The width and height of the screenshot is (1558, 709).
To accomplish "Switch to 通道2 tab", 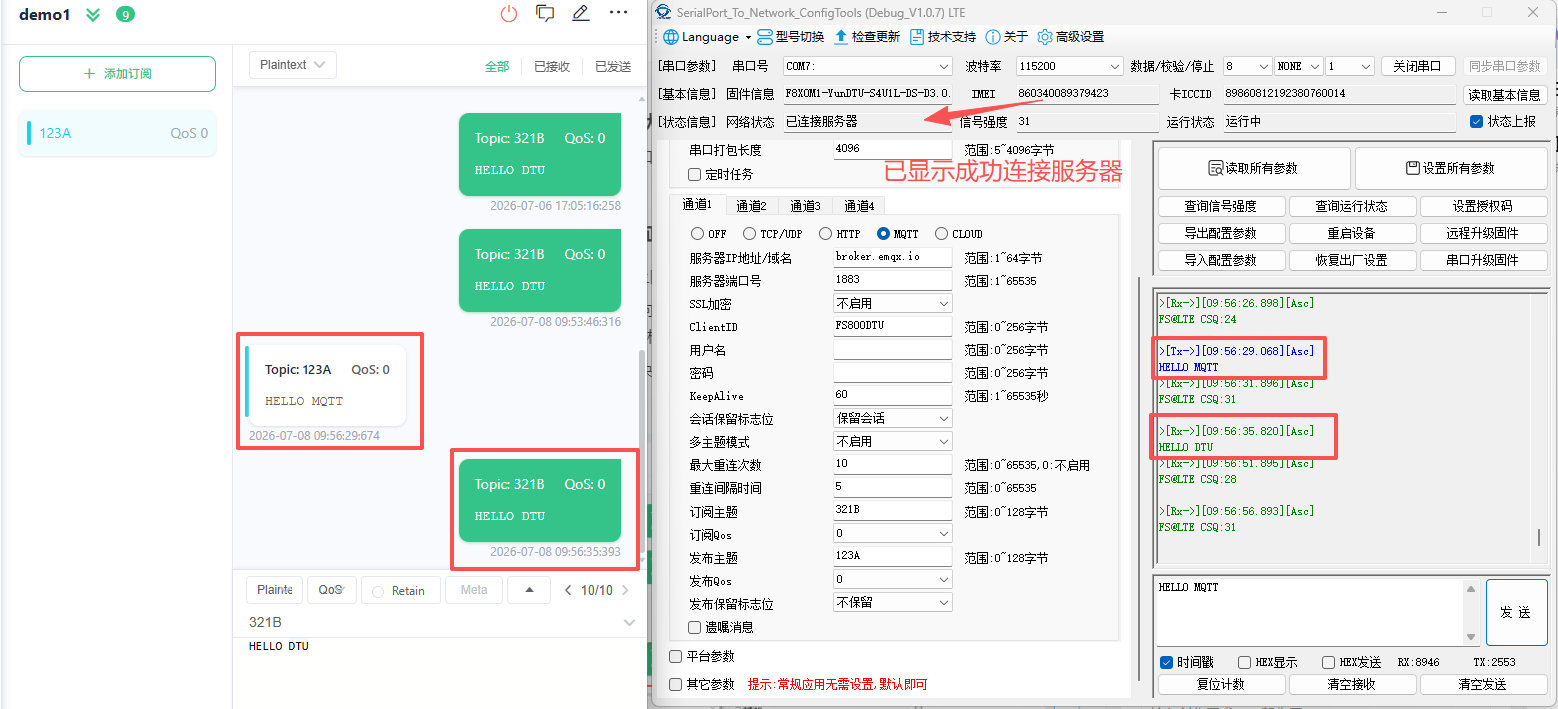I will (751, 206).
